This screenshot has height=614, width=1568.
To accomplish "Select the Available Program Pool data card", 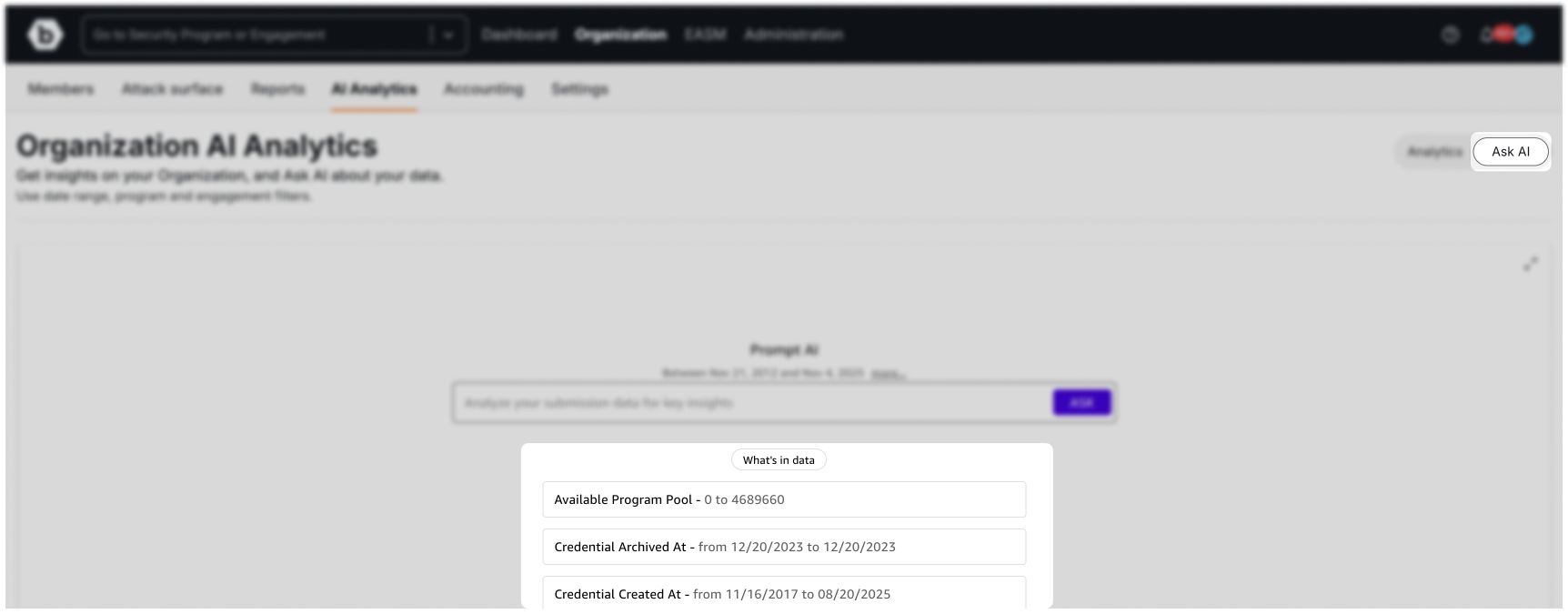I will (x=784, y=498).
